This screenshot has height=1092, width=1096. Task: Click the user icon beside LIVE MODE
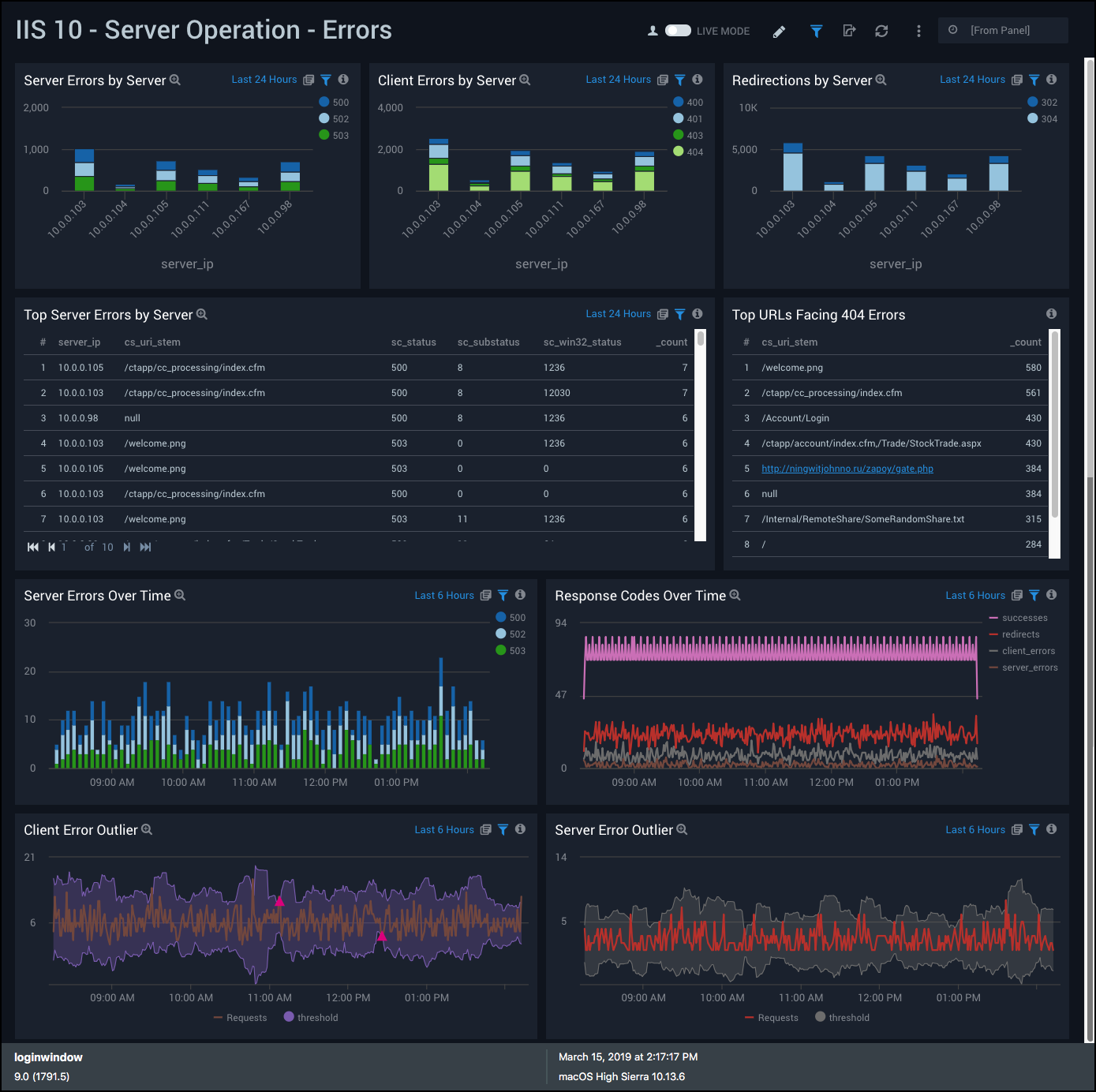click(x=653, y=31)
